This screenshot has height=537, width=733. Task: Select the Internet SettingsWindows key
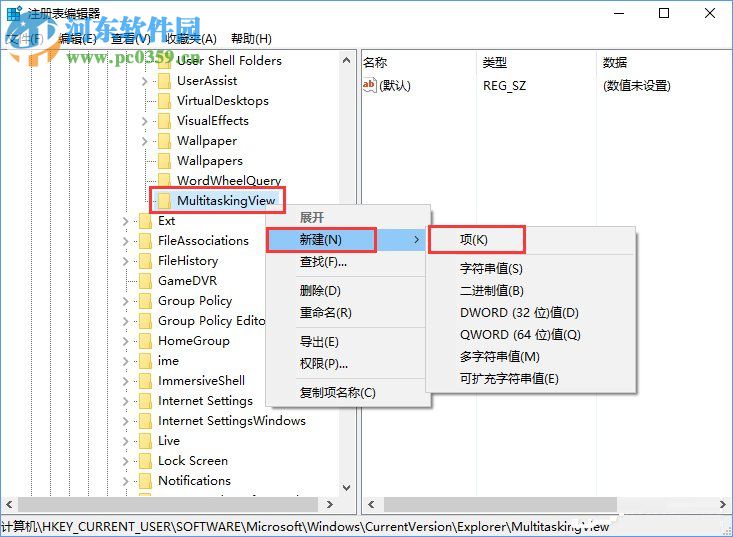pyautogui.click(x=232, y=421)
